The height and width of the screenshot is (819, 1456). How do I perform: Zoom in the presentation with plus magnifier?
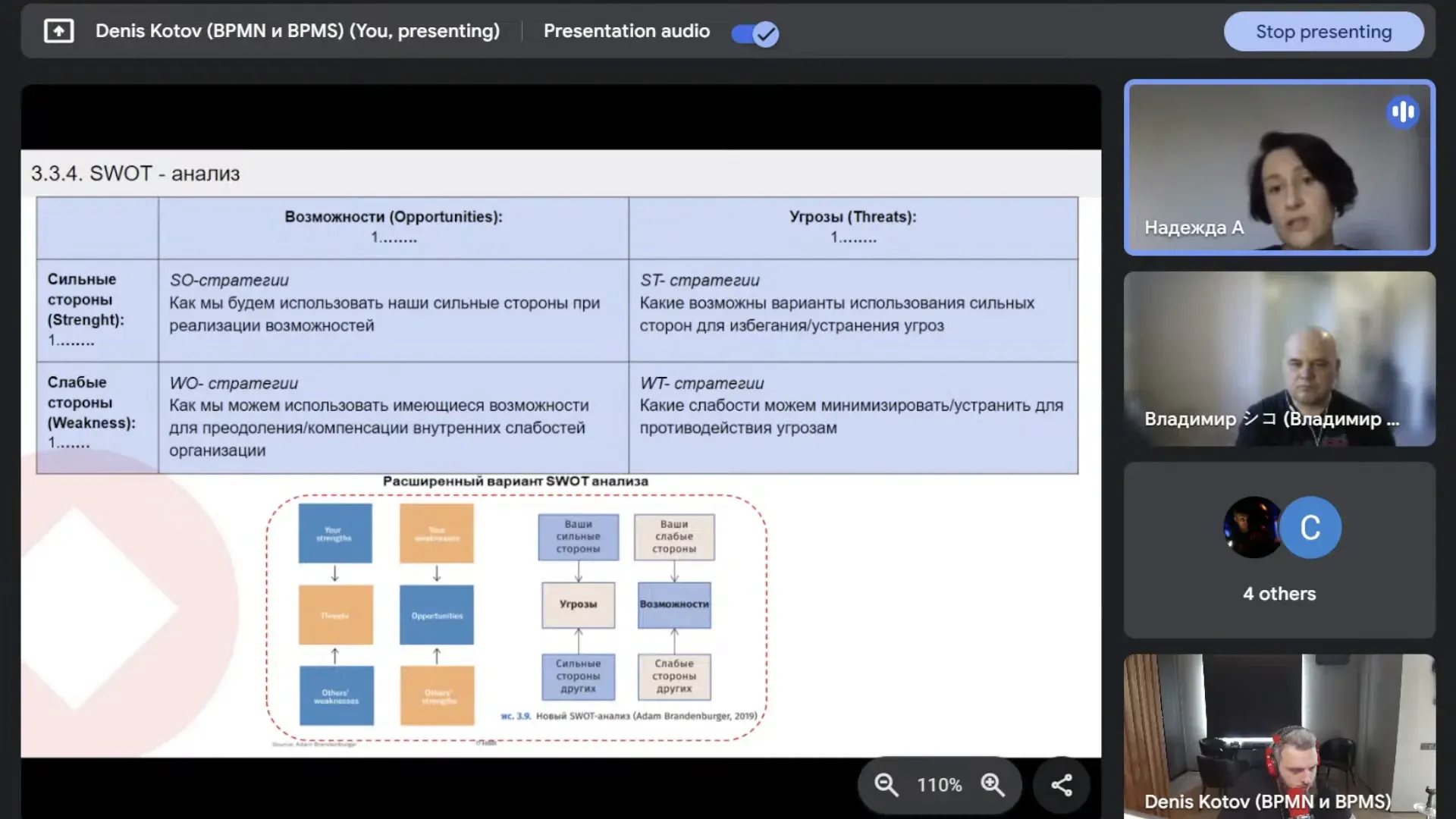993,785
